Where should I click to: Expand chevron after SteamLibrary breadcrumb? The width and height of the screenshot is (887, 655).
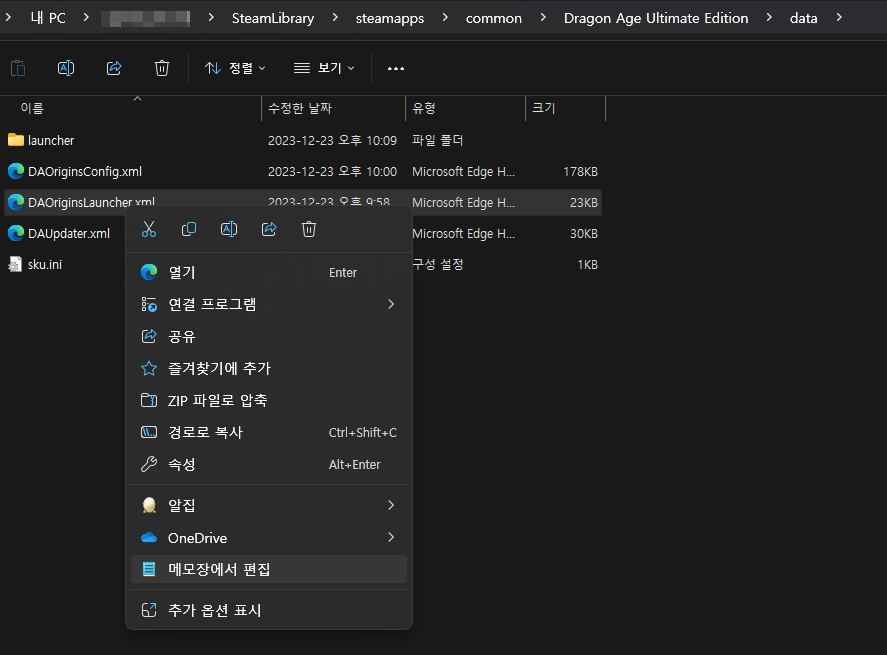point(335,18)
